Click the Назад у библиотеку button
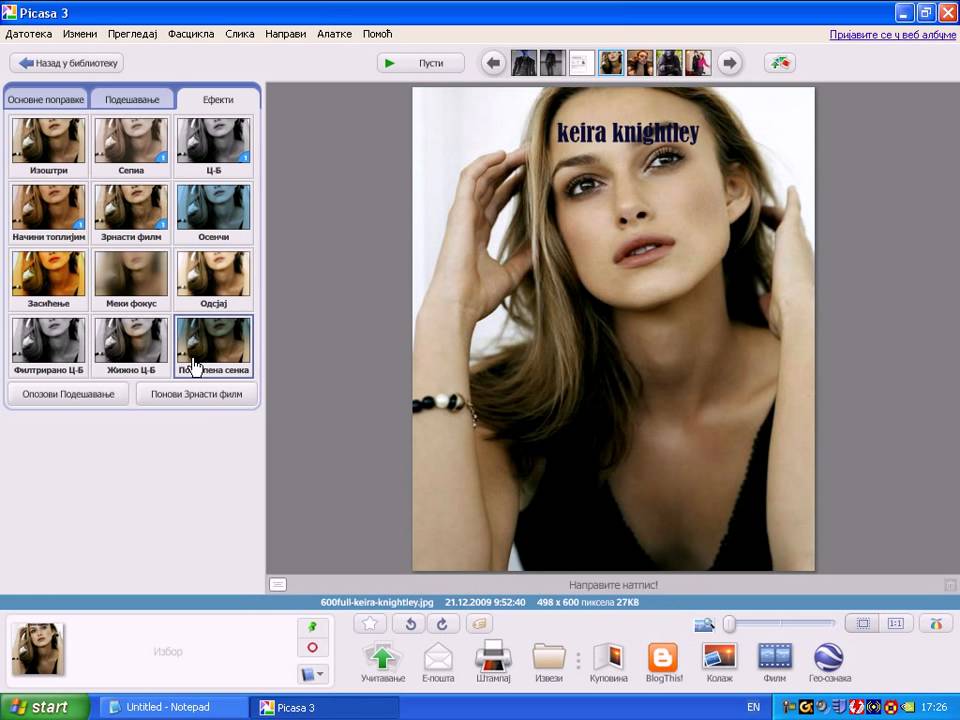Screen dimensions: 960x720 pyautogui.click(x=67, y=63)
